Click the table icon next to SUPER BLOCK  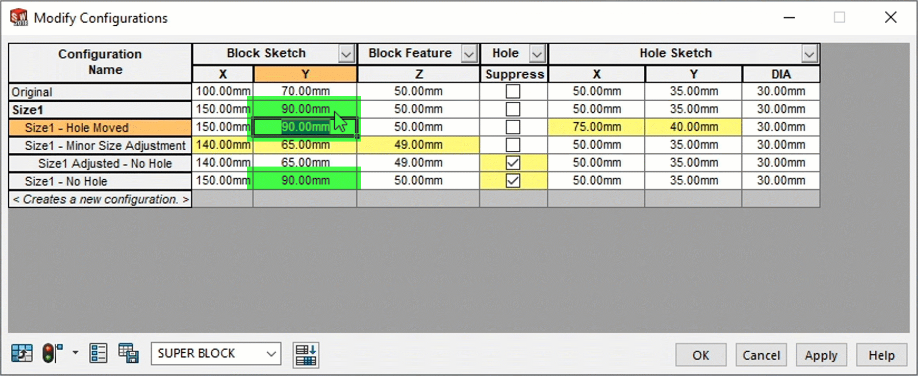click(306, 356)
